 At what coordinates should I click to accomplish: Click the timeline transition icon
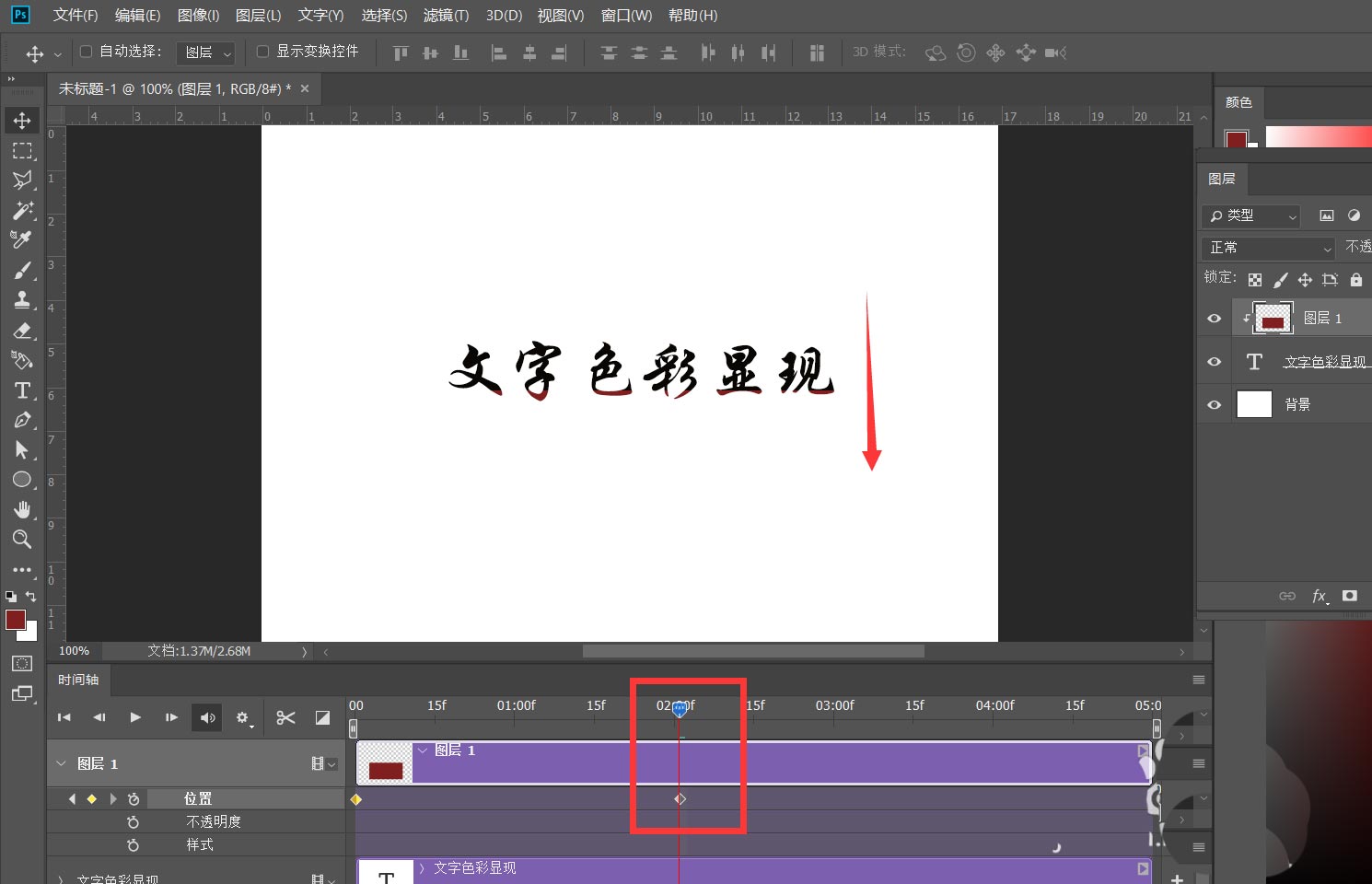322,717
